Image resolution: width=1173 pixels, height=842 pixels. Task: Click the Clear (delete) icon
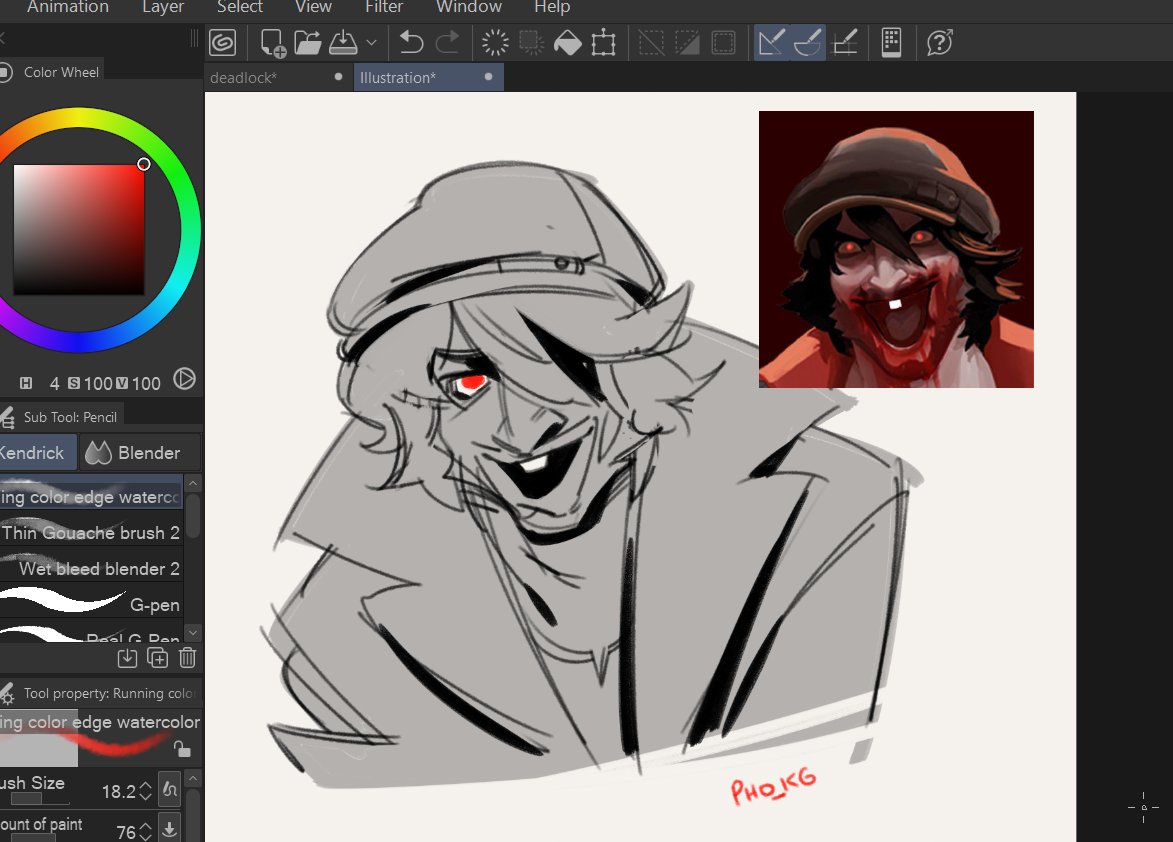point(494,43)
